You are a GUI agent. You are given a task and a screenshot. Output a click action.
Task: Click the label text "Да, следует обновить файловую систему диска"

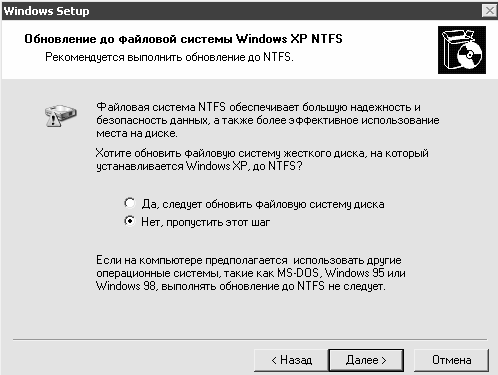(263, 204)
